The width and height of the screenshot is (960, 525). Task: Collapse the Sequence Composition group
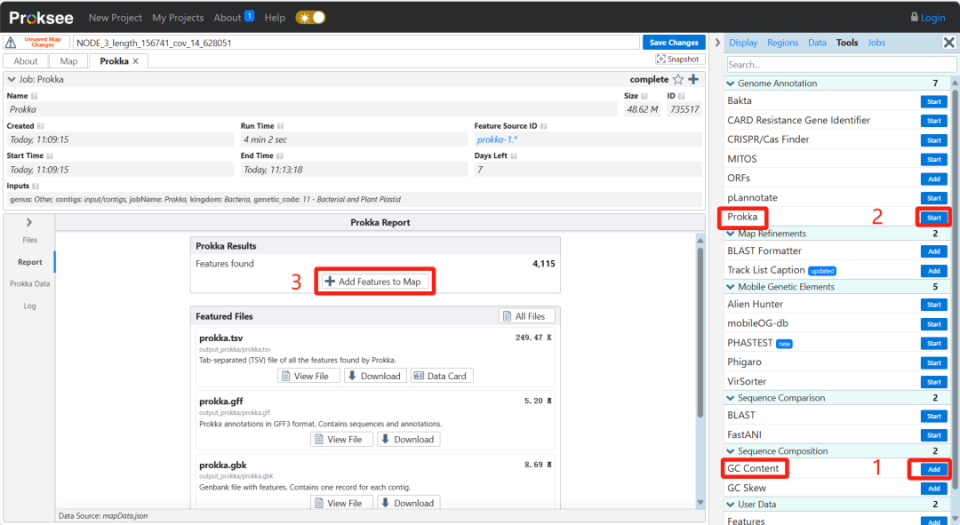tap(730, 451)
